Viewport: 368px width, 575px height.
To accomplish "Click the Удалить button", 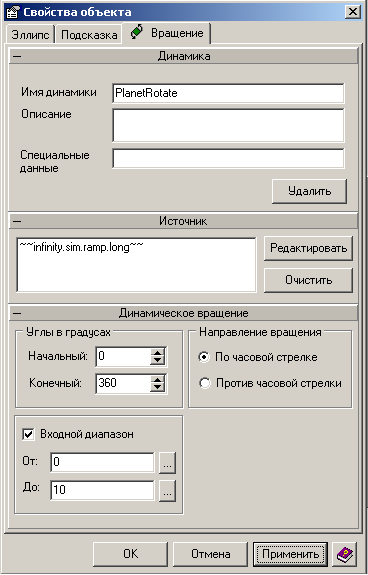I will (309, 191).
